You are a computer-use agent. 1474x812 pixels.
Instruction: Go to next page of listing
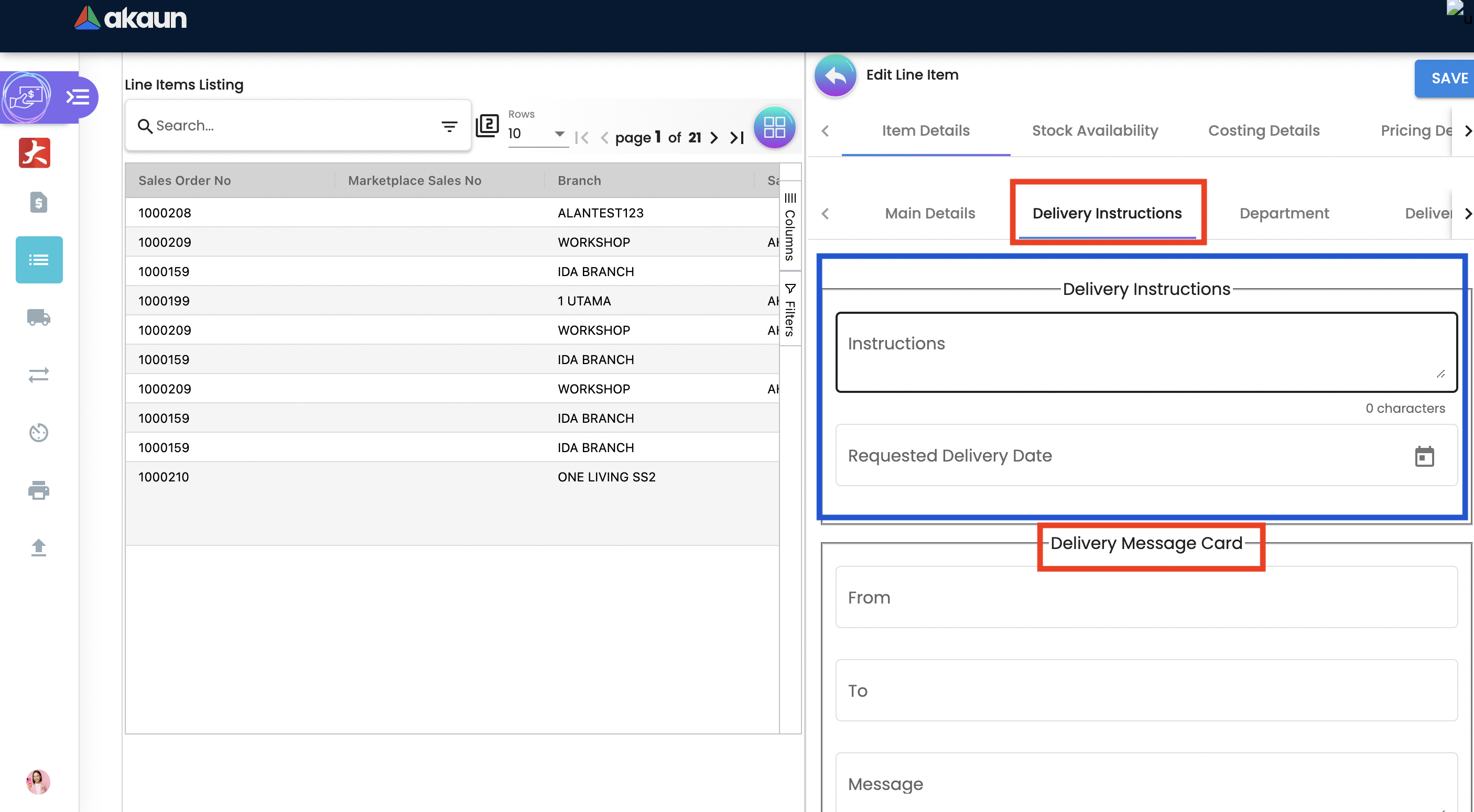click(714, 138)
